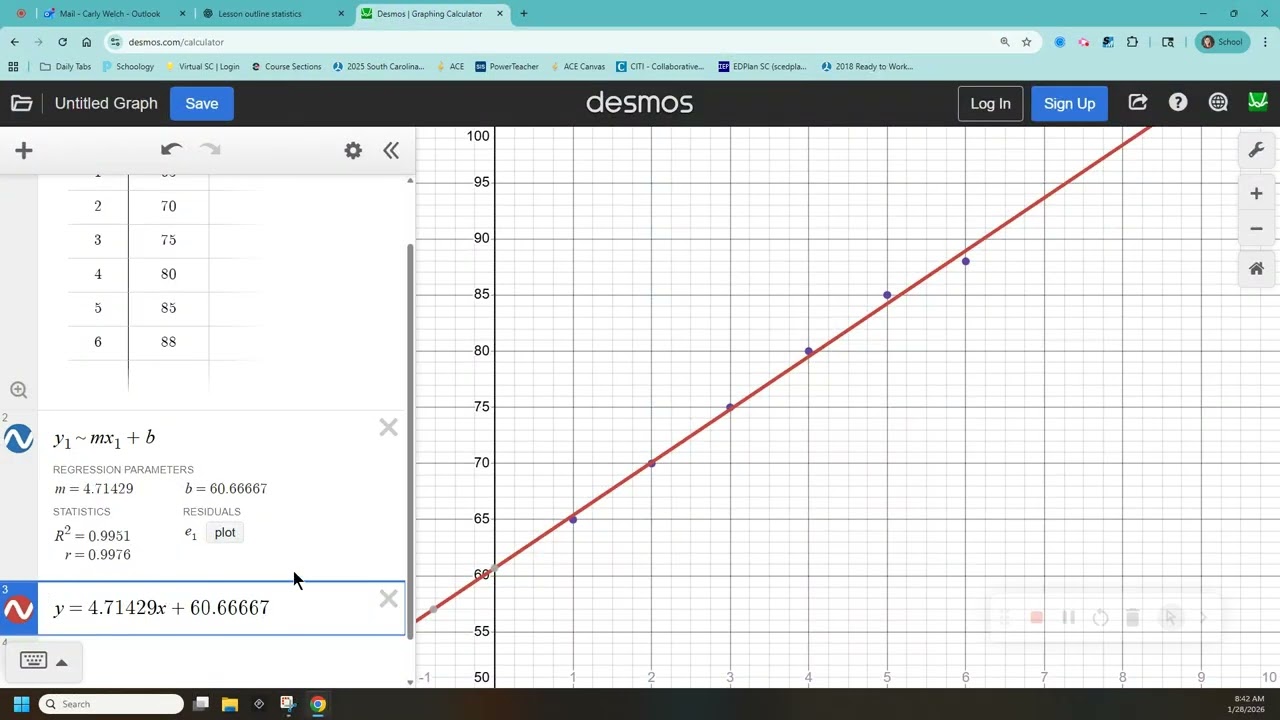This screenshot has height=720, width=1280.
Task: Open Course Sections bookmark
Action: click(286, 67)
